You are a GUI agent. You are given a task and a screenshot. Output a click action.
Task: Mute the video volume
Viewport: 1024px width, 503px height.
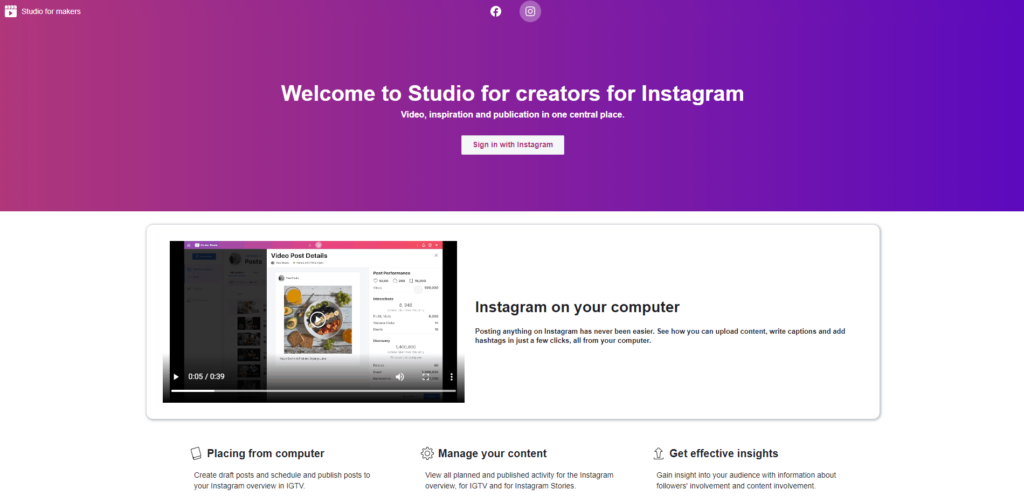(x=400, y=377)
